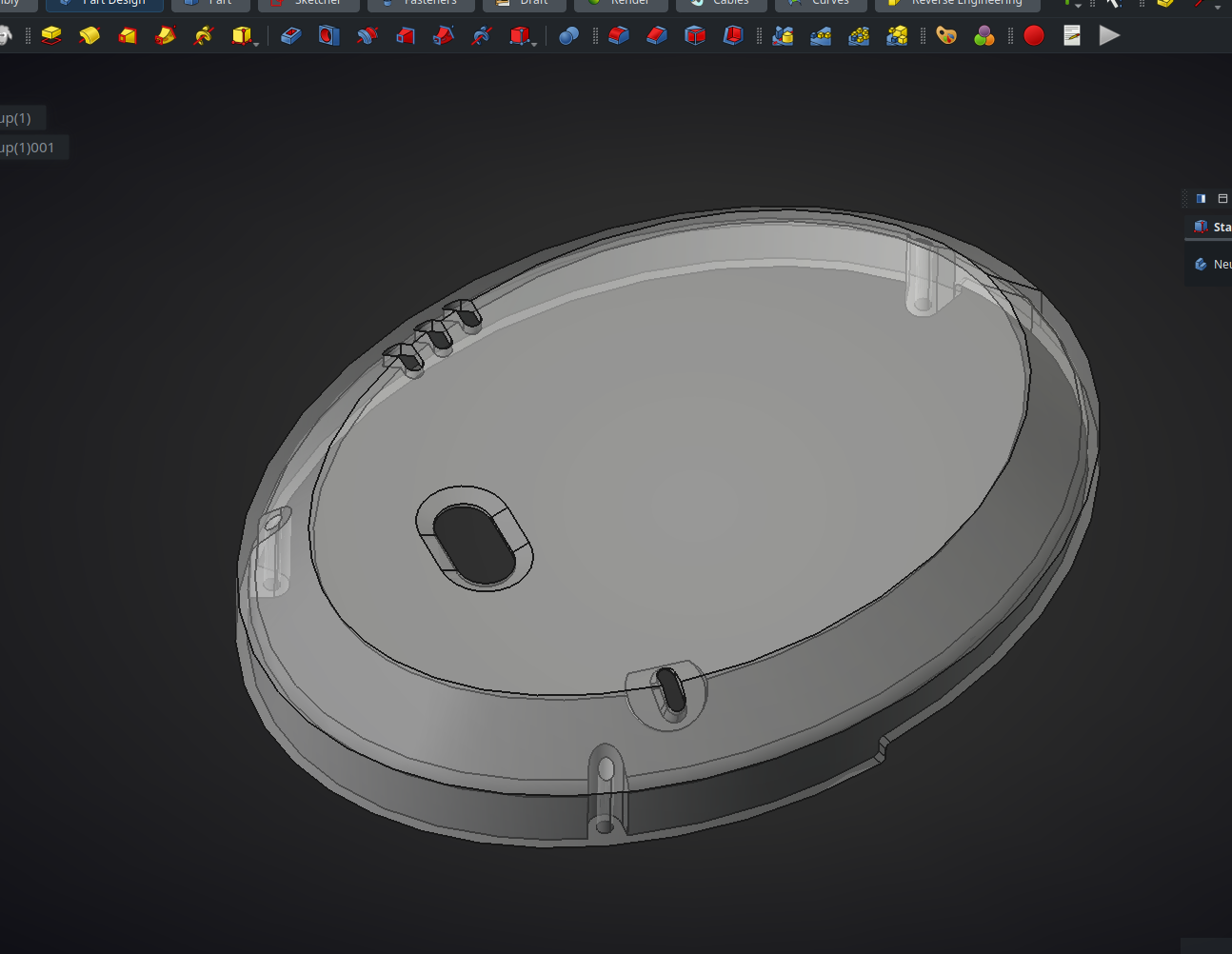The image size is (1232, 954).
Task: Toggle the blue split-panel icon in right dock
Action: tap(1202, 198)
